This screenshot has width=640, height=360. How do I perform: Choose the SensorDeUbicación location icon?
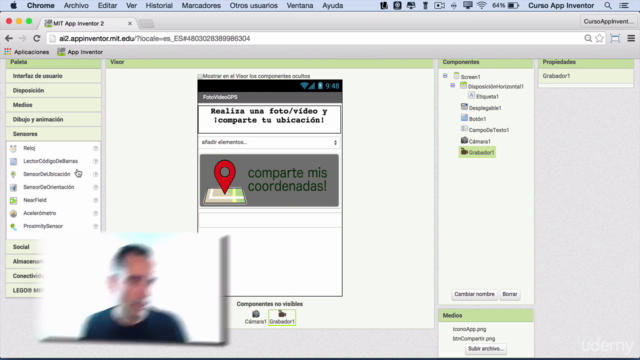pos(13,174)
